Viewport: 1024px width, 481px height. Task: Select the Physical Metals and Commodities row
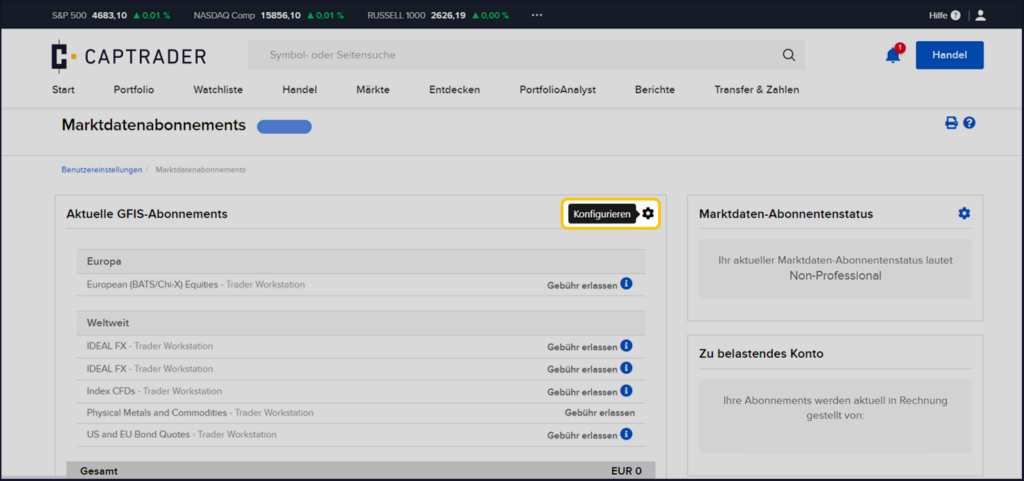pos(360,413)
